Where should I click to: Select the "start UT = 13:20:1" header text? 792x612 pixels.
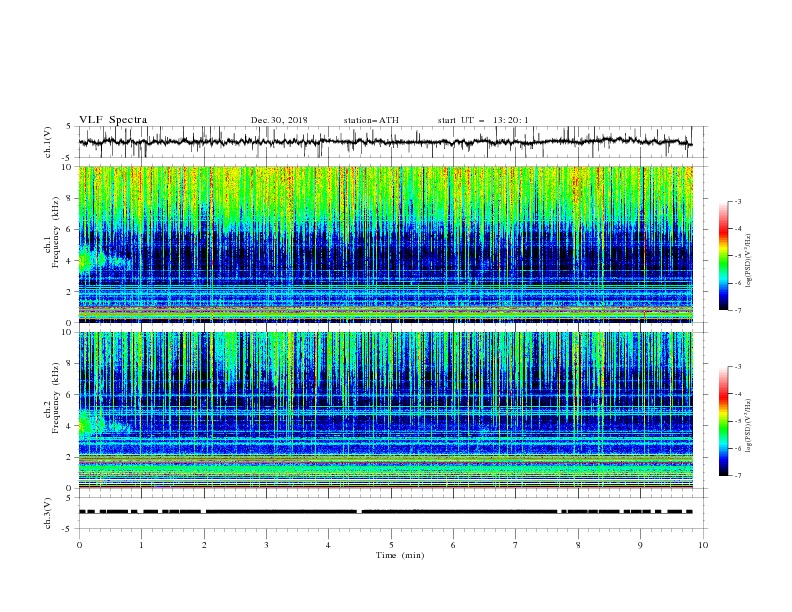[482, 120]
